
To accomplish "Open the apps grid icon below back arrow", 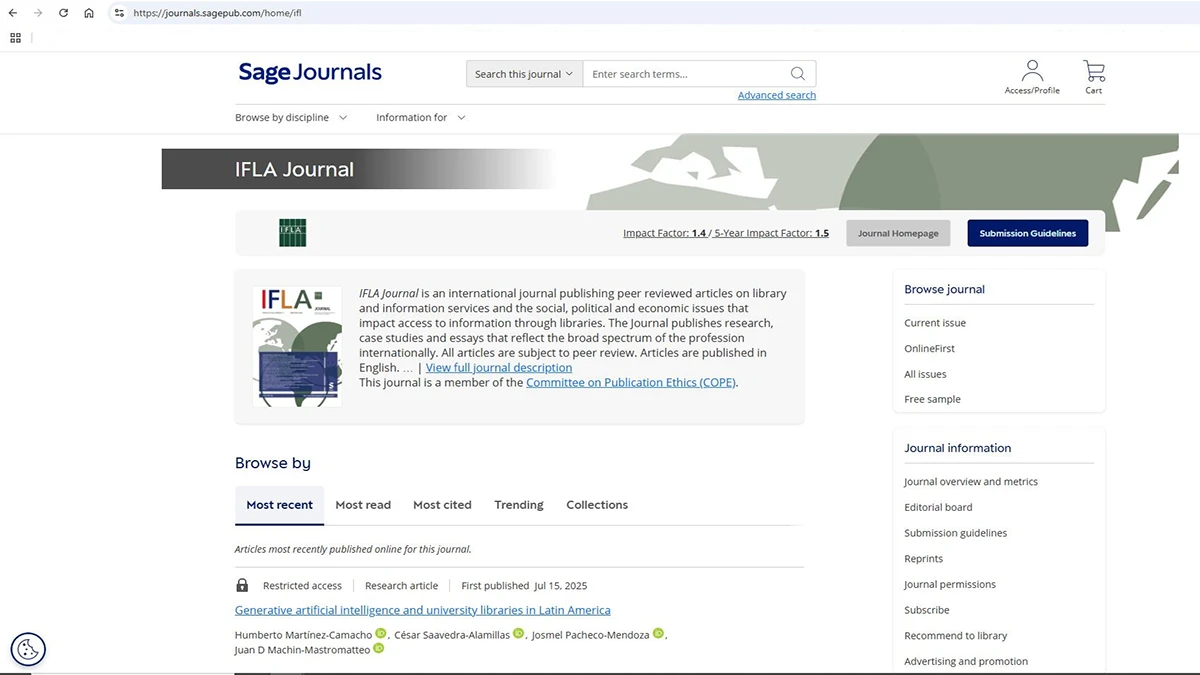I will point(15,38).
